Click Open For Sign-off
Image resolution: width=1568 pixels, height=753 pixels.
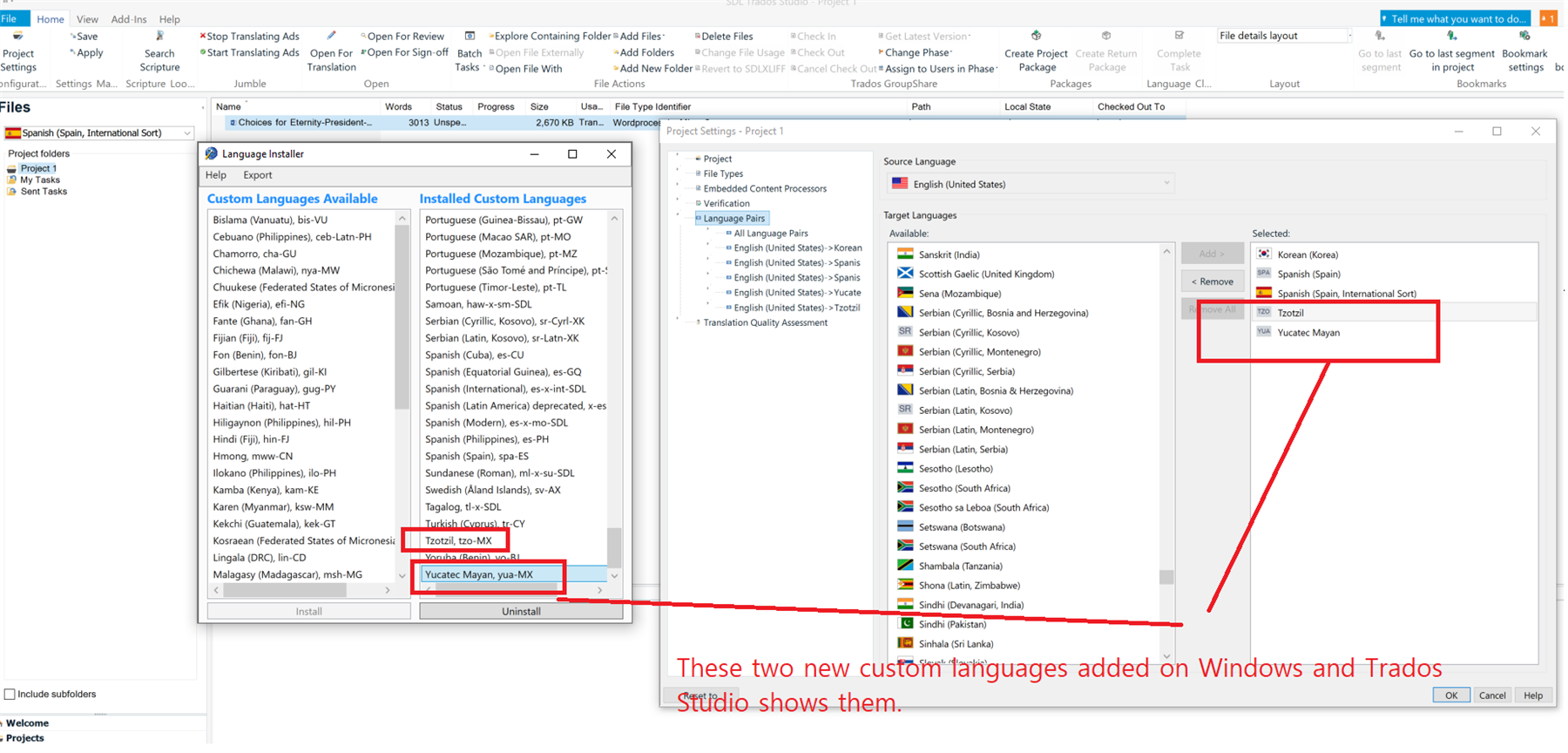click(x=404, y=53)
